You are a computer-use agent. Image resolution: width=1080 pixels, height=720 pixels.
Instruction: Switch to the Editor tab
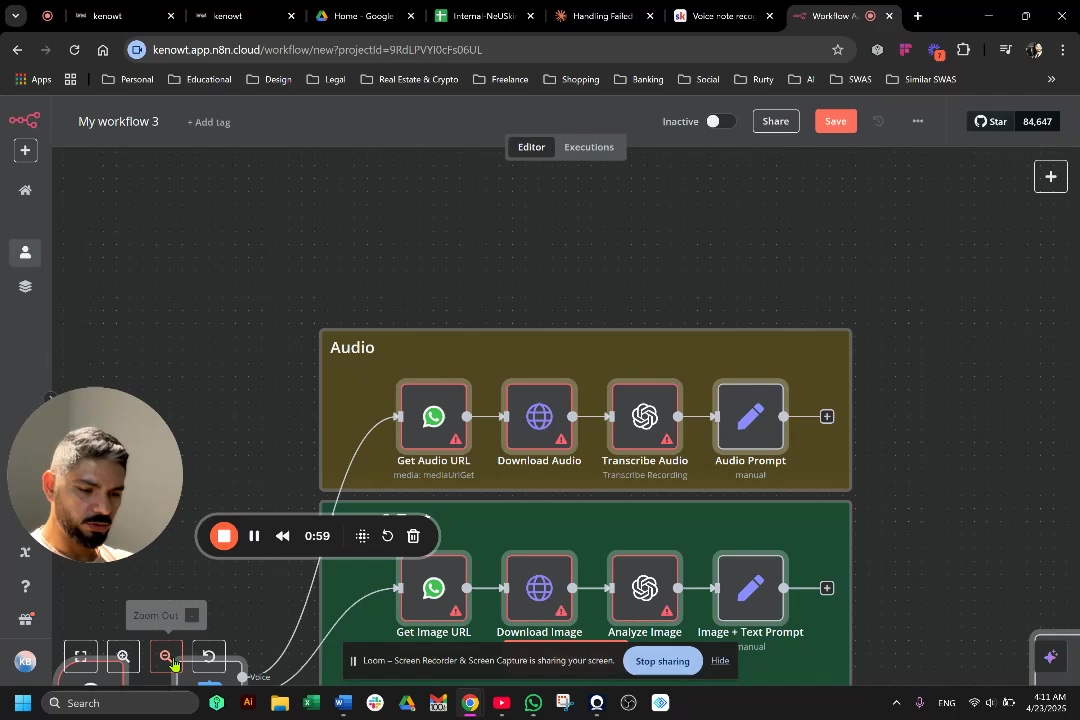531,147
